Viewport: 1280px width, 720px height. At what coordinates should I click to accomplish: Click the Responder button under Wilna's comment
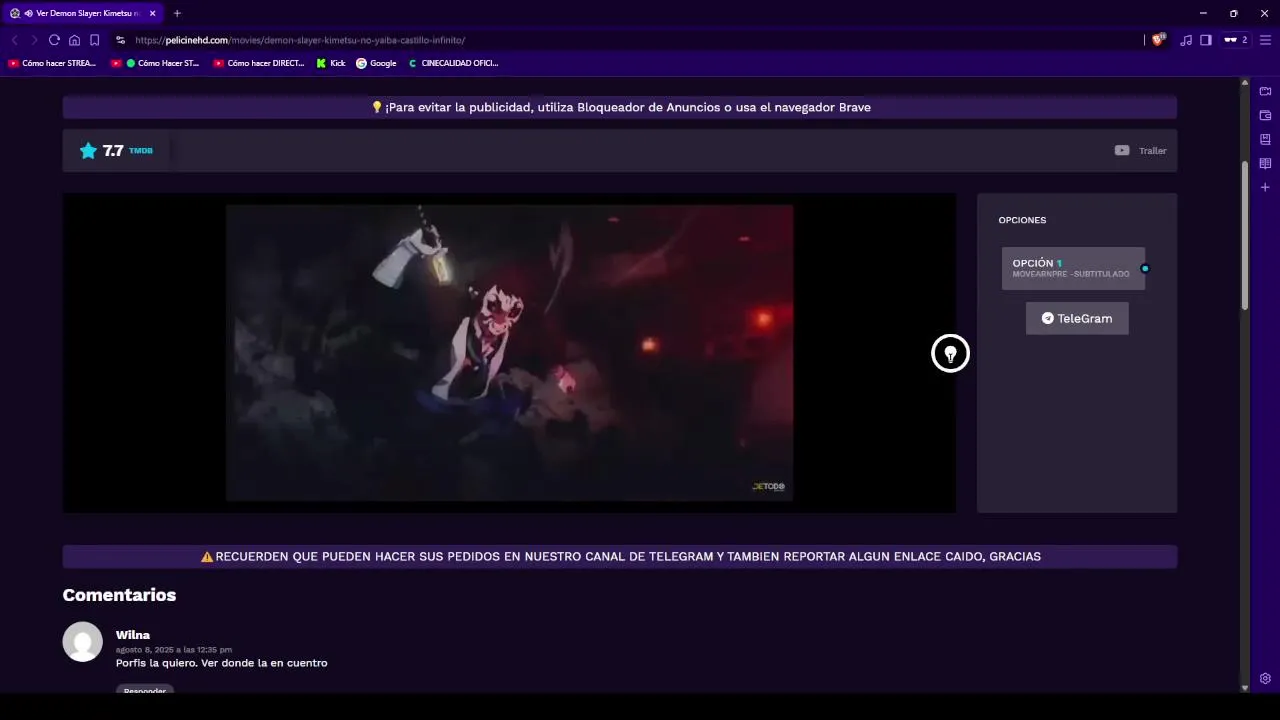click(x=145, y=690)
